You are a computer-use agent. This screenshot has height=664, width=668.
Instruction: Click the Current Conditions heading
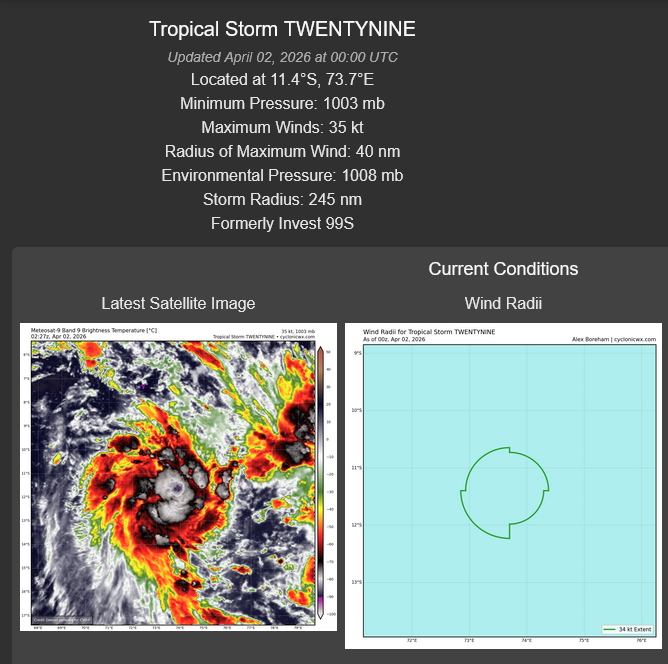(503, 269)
